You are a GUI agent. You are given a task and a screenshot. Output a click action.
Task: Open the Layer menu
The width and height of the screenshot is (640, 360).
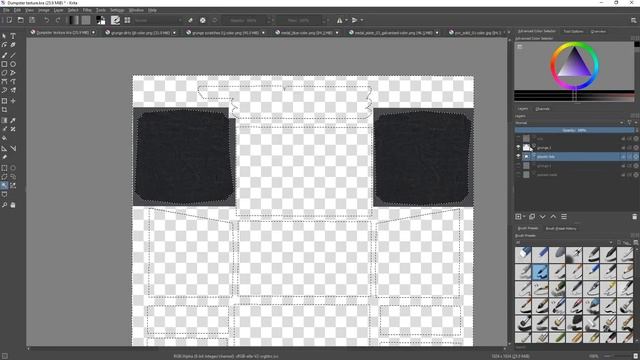coord(58,10)
